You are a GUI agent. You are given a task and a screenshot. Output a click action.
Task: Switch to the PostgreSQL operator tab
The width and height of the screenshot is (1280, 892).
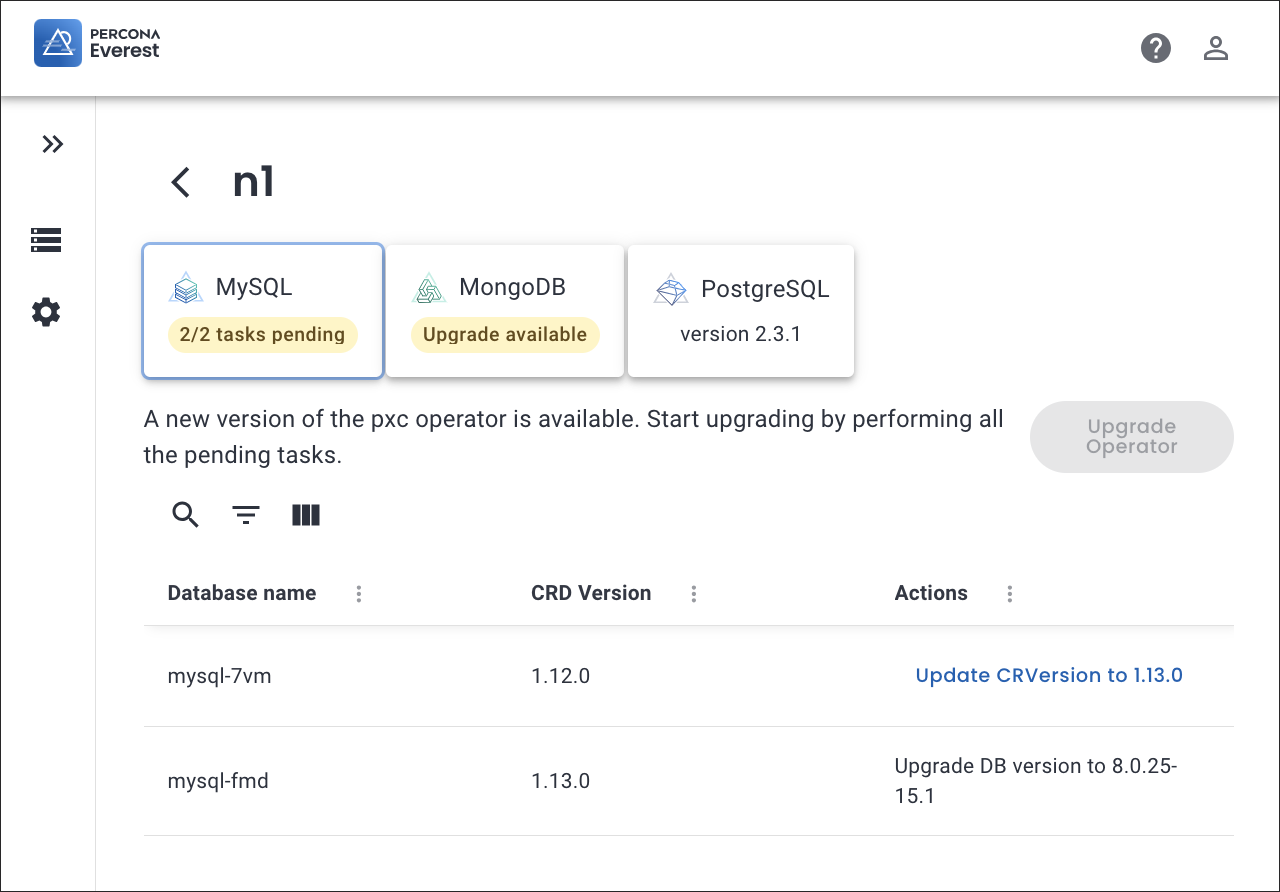pos(740,311)
